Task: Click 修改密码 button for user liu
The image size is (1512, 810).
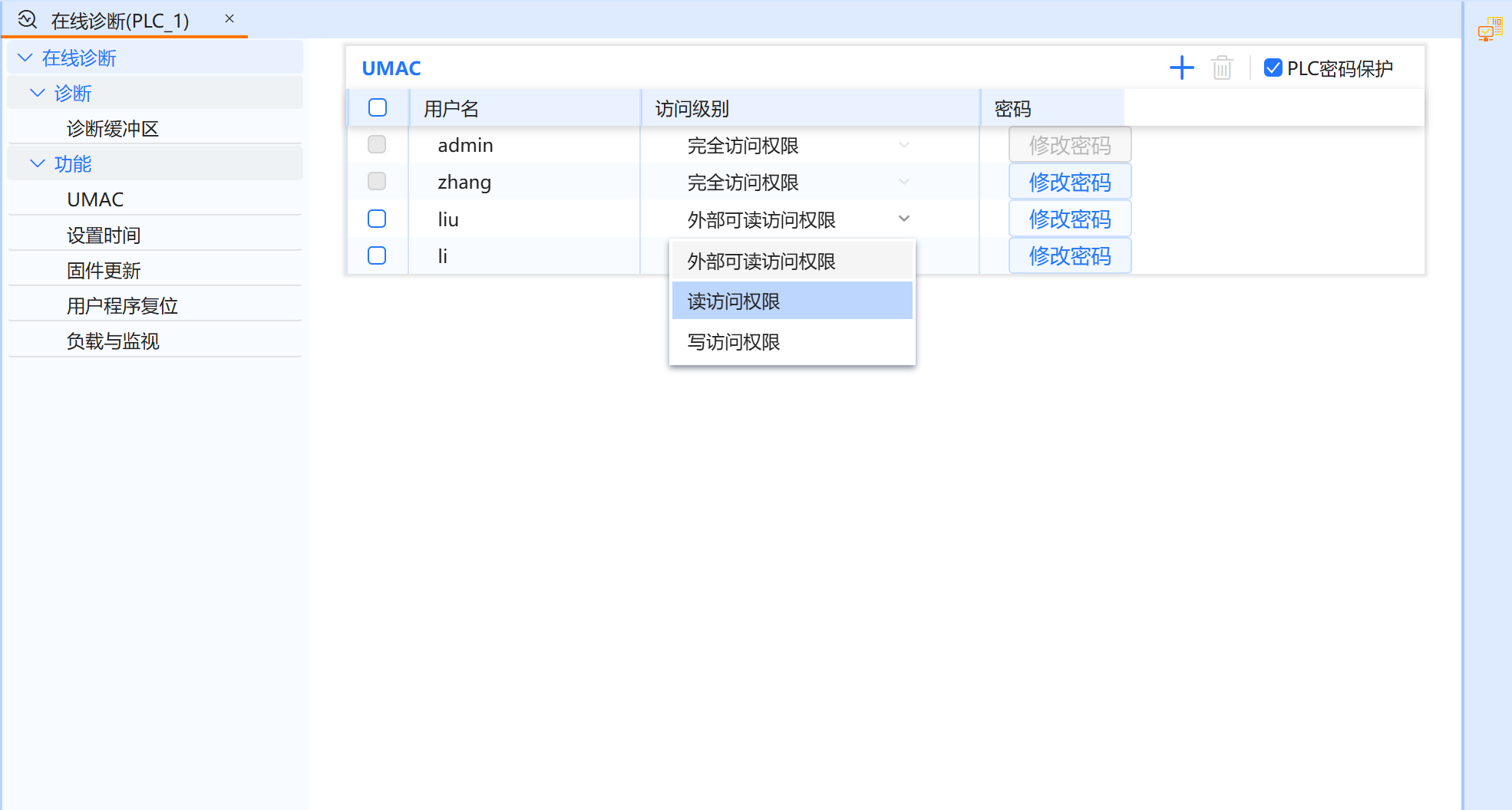Action: [1069, 219]
